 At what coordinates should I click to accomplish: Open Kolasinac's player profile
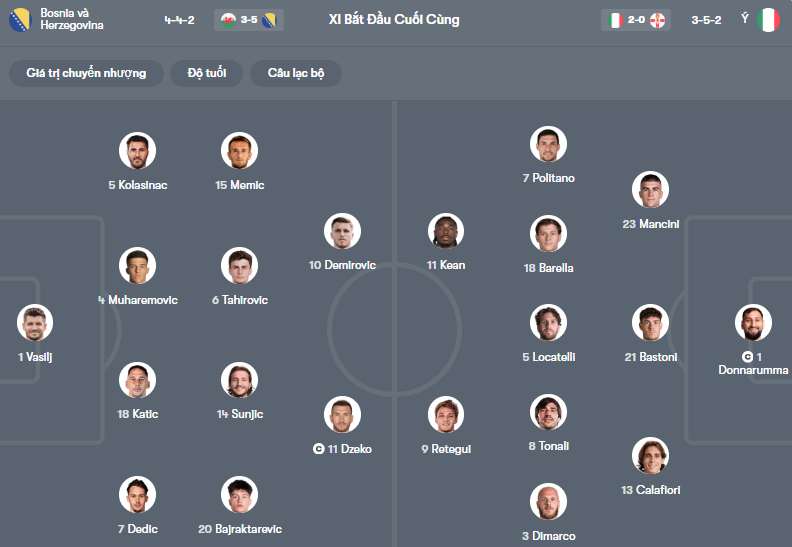pyautogui.click(x=138, y=151)
